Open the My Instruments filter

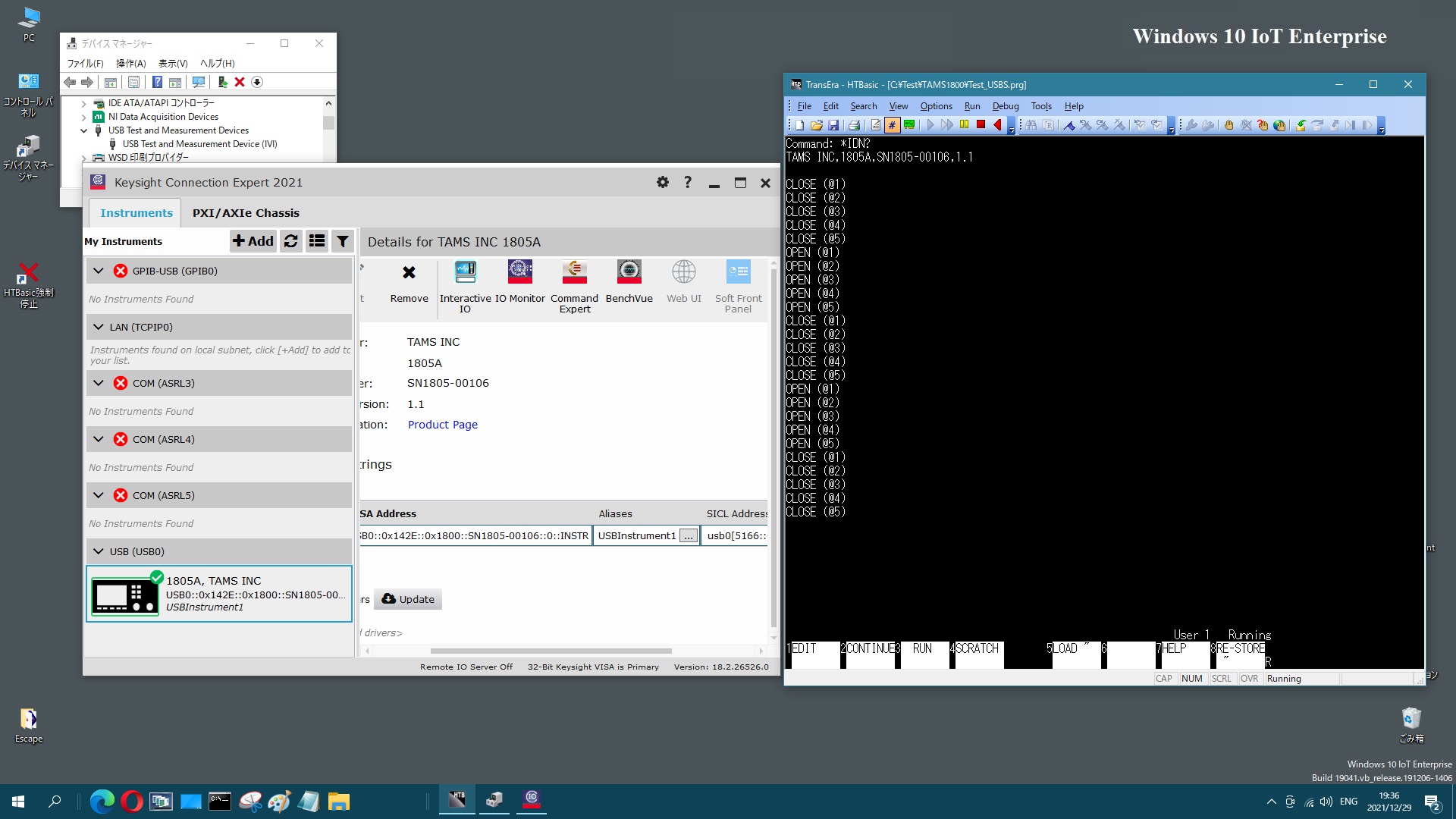(x=343, y=241)
